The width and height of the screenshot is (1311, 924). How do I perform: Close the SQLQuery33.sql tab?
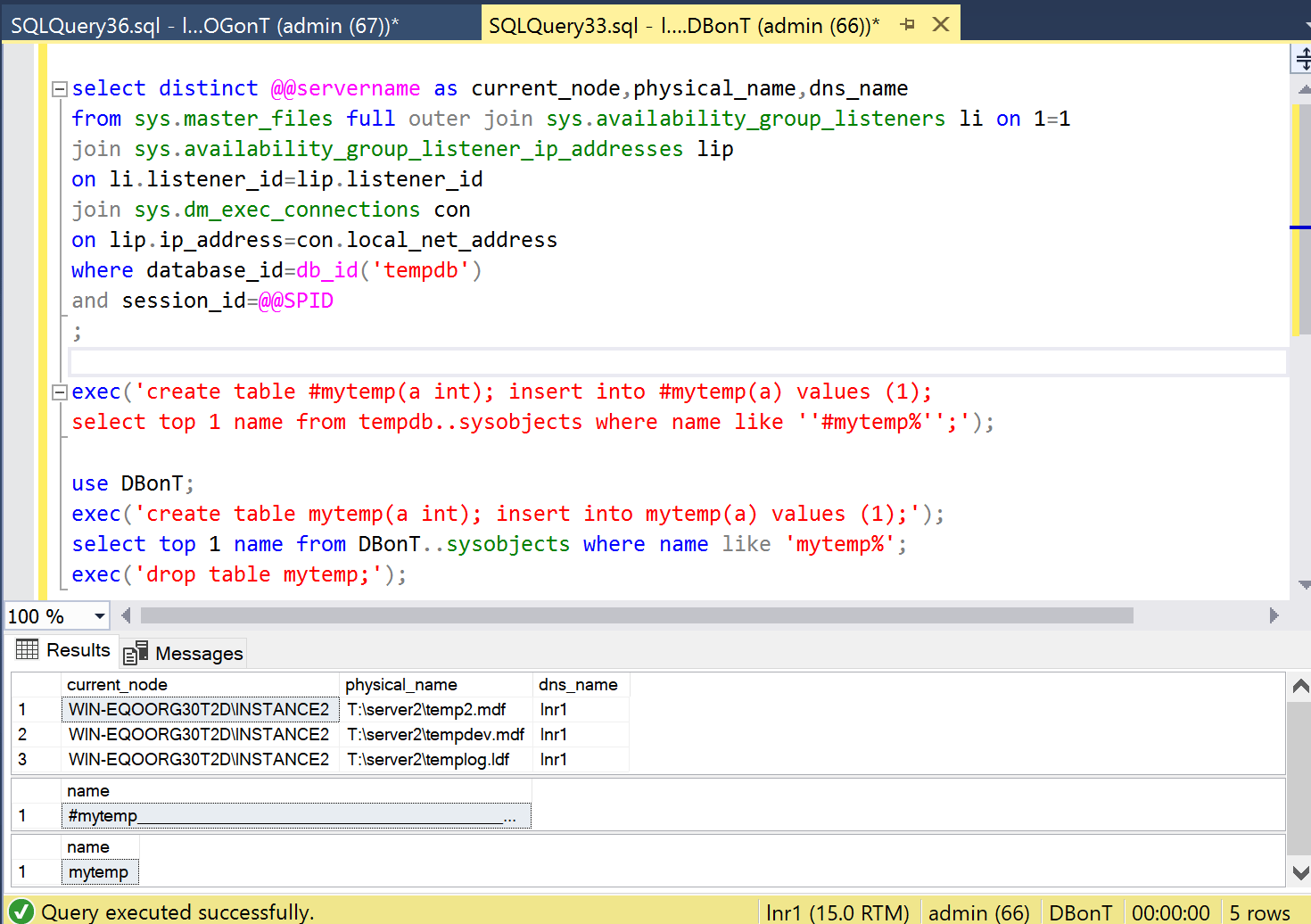pyautogui.click(x=941, y=25)
